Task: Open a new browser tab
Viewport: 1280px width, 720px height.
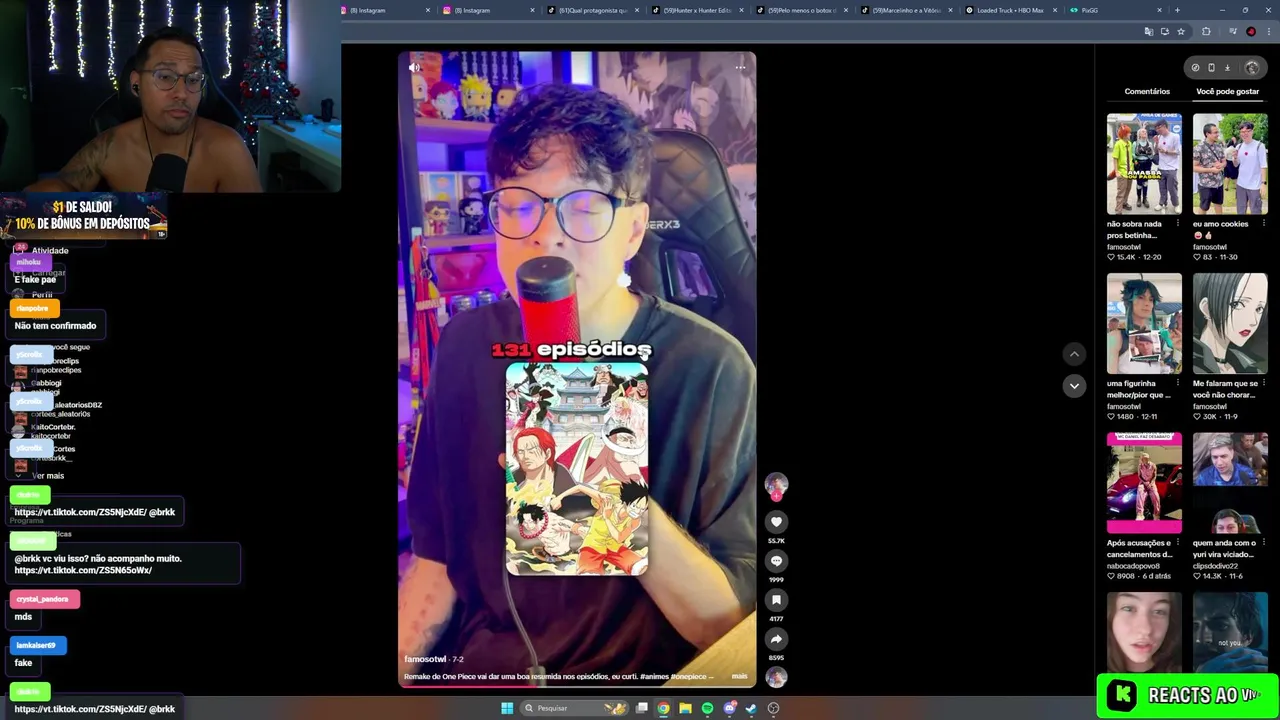Action: (x=1177, y=10)
